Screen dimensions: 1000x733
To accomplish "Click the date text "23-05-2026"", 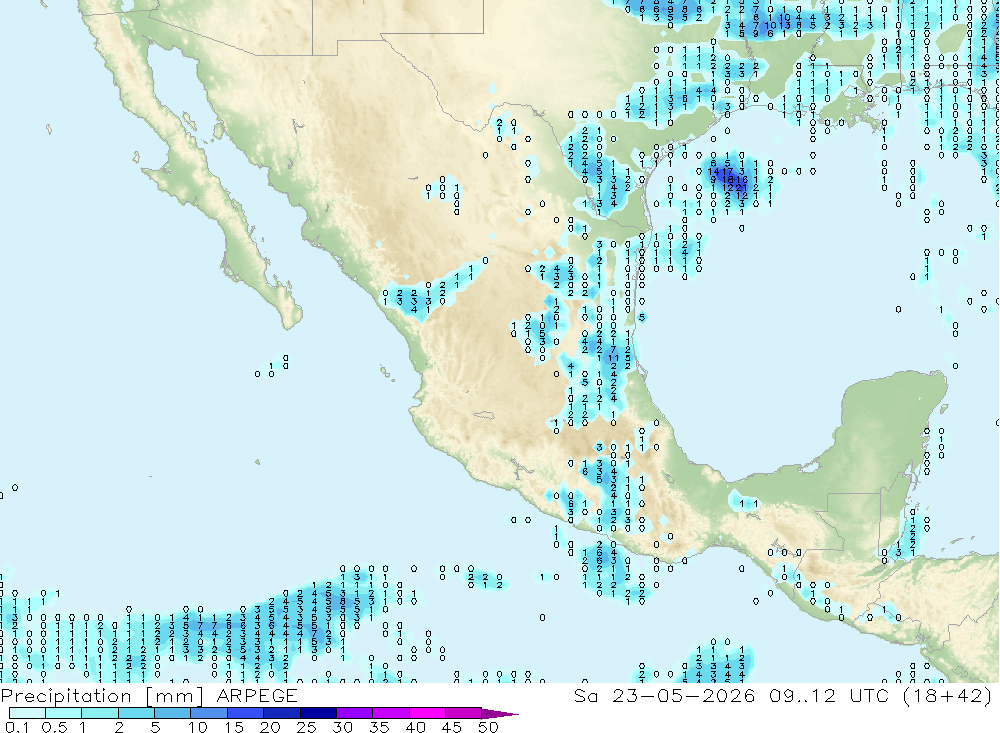I will pos(684,695).
